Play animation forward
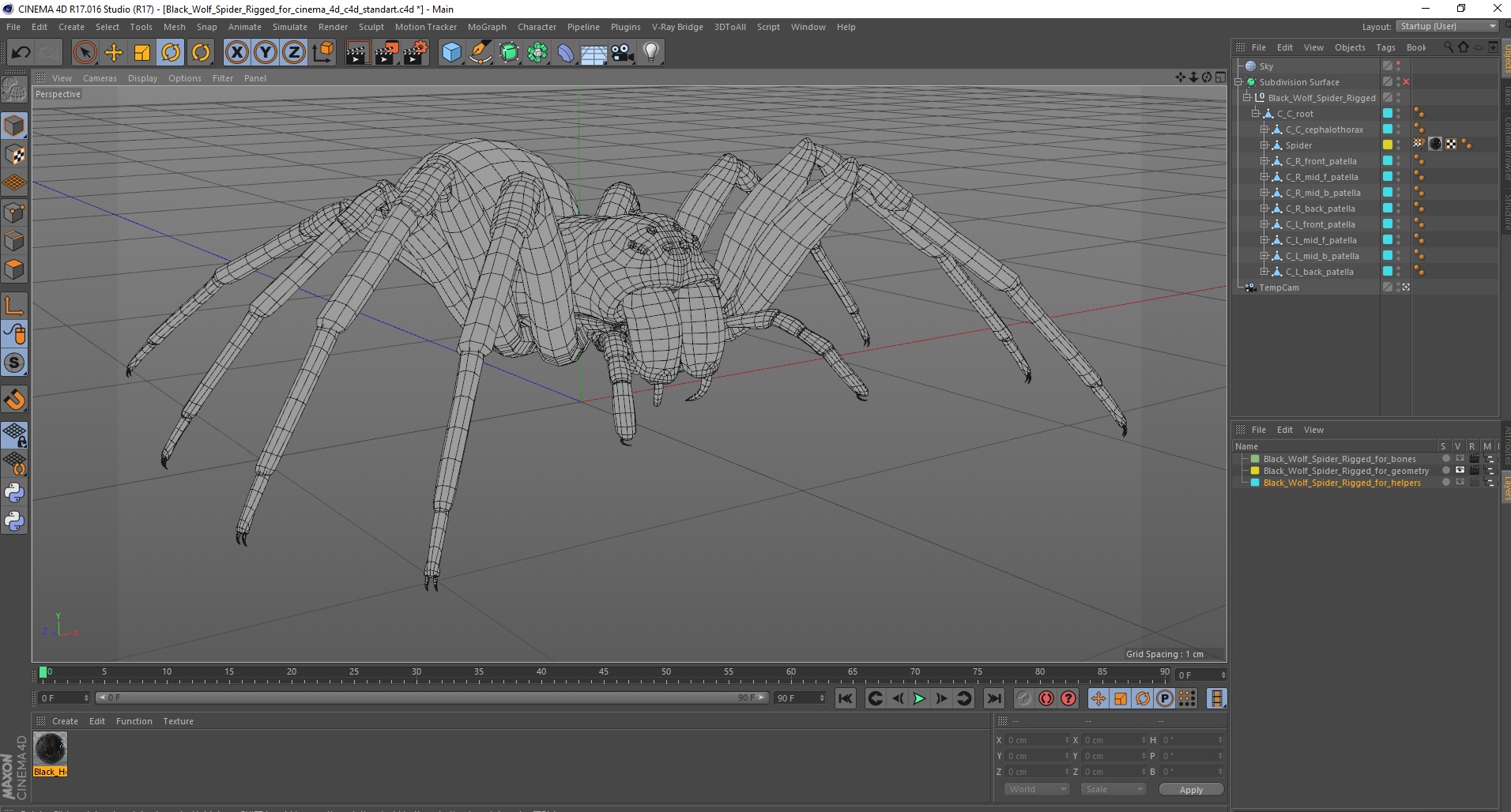 pos(919,698)
